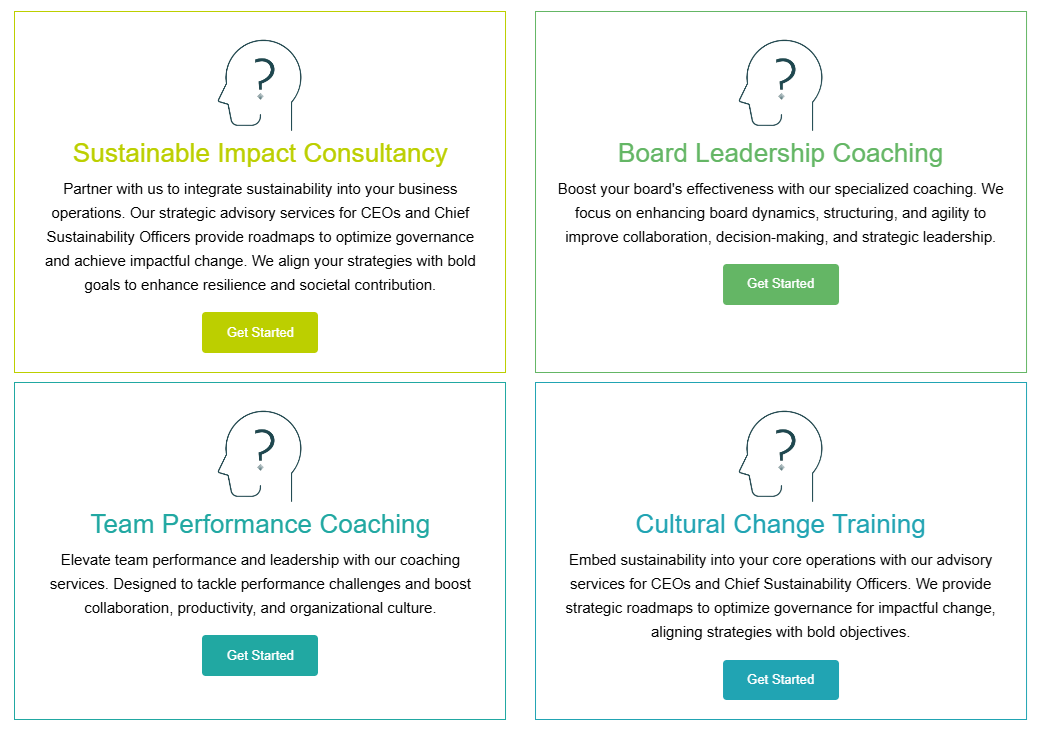This screenshot has width=1038, height=729.
Task: Select the paragraph starting 'Embed sustainability into your core'
Action: point(781,596)
